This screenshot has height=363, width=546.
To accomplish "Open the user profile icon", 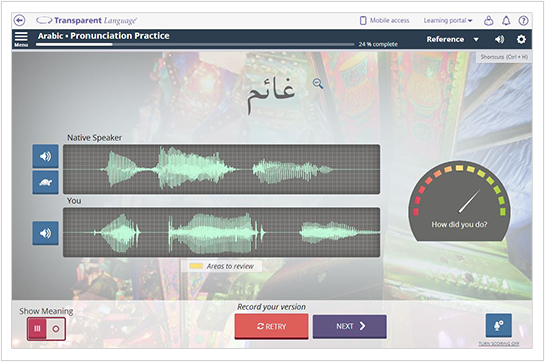I will 489,21.
